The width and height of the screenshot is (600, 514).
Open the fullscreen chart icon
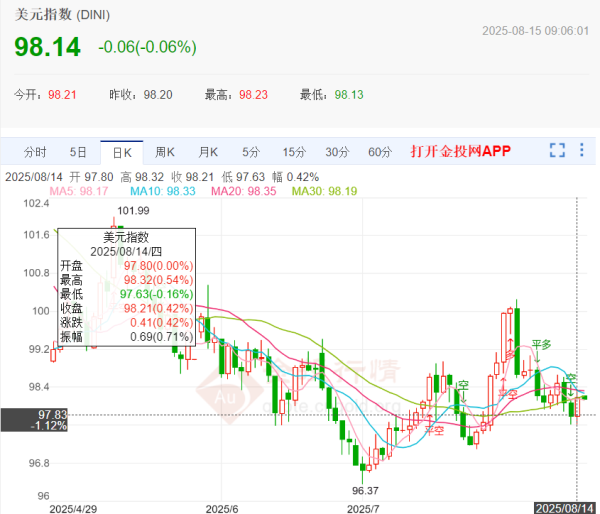click(557, 150)
